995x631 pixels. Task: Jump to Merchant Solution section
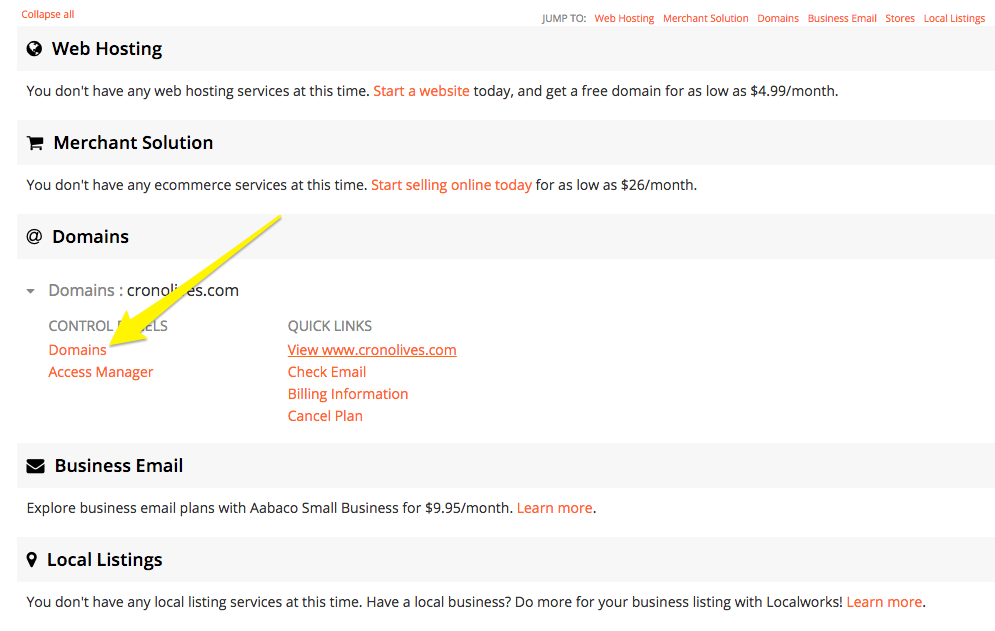[705, 18]
